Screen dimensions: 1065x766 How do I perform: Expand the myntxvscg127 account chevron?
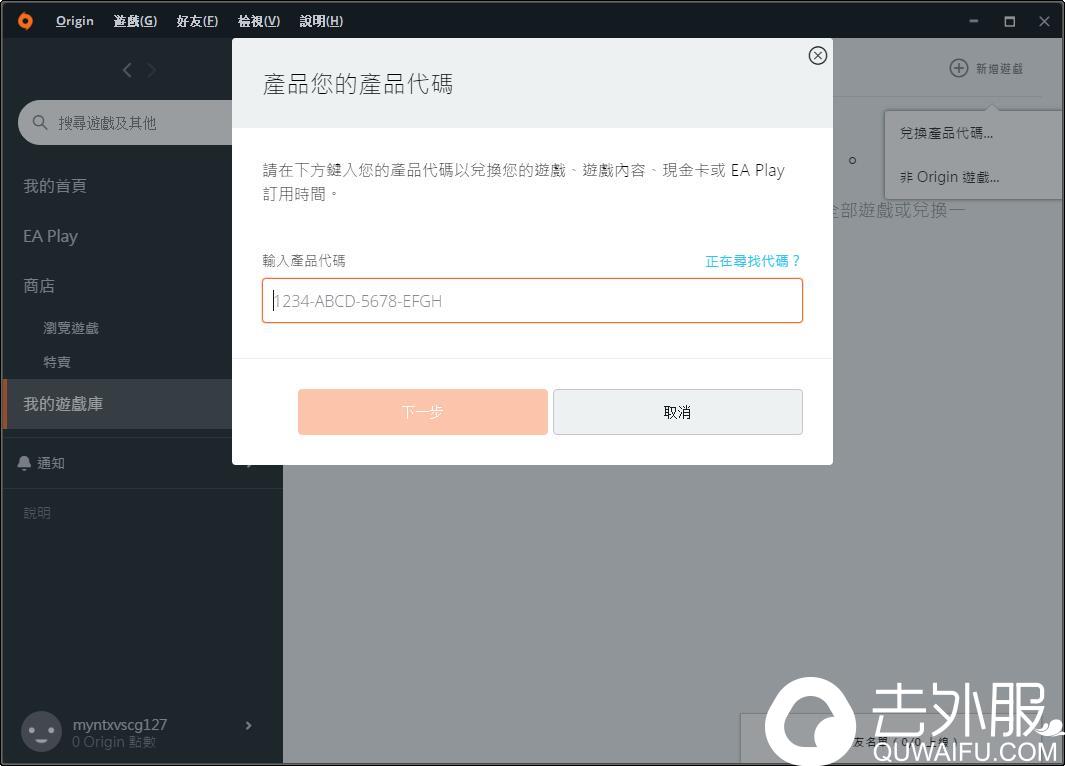249,725
